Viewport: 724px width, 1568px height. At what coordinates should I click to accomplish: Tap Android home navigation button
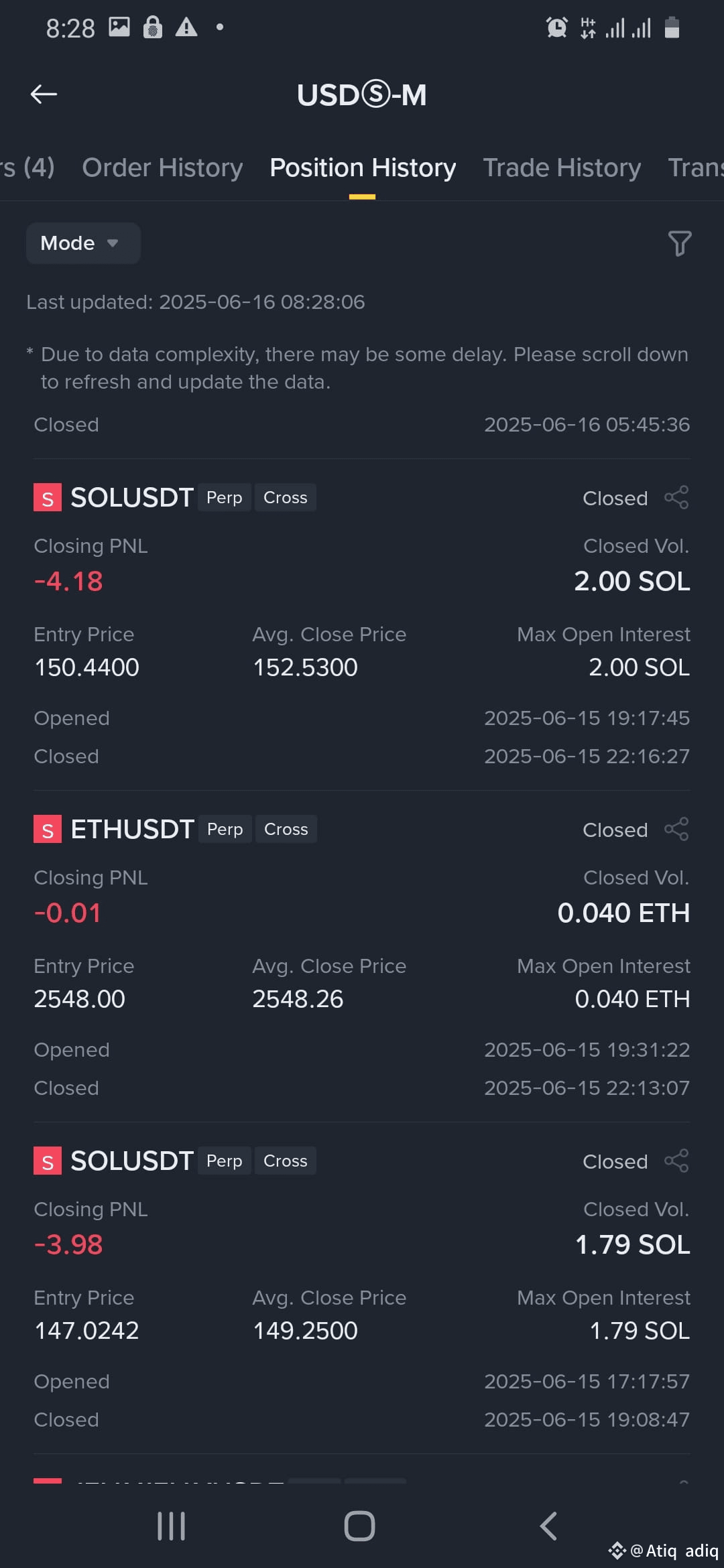point(359,1526)
